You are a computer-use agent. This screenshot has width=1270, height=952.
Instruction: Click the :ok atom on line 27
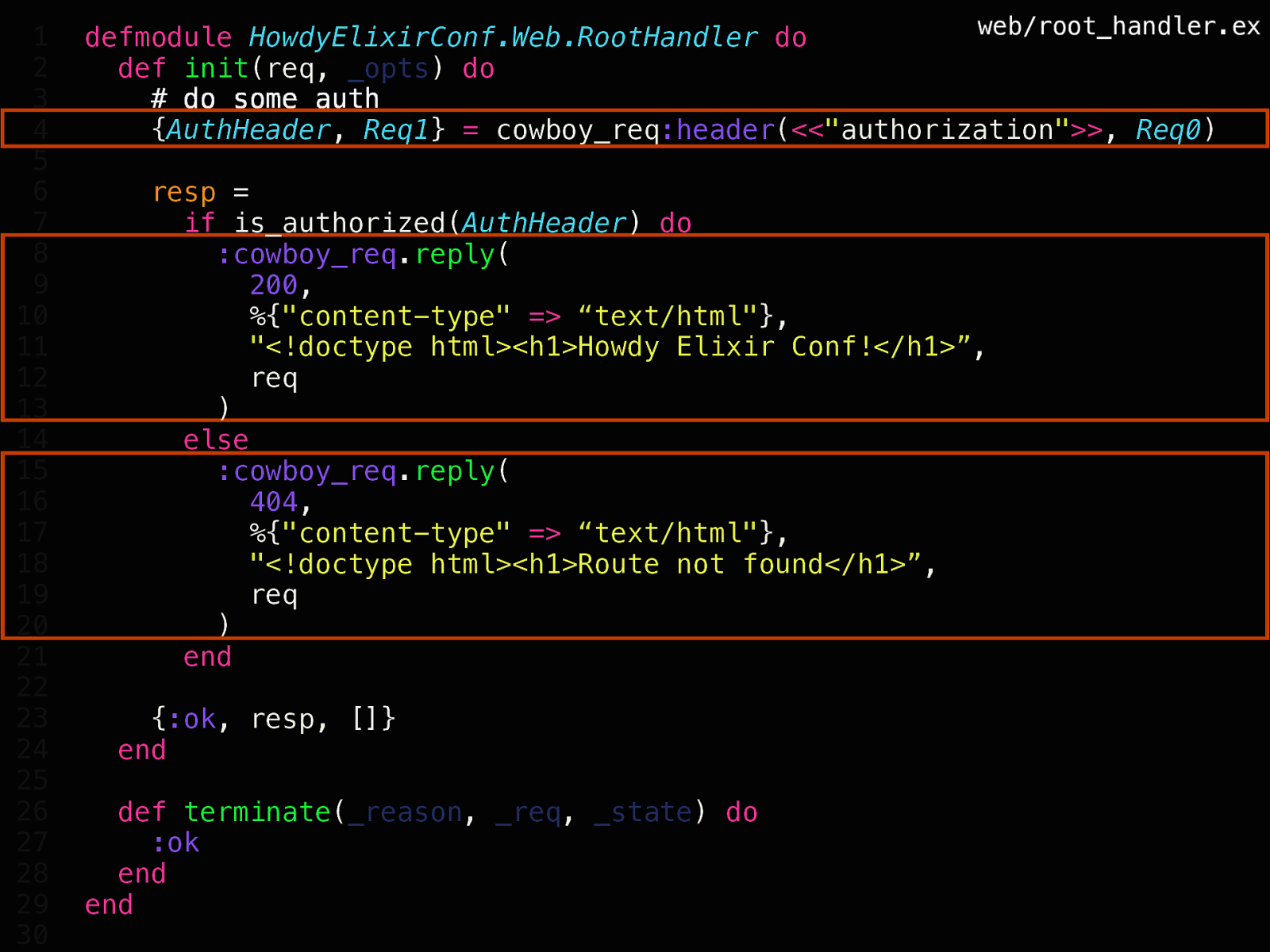175,843
